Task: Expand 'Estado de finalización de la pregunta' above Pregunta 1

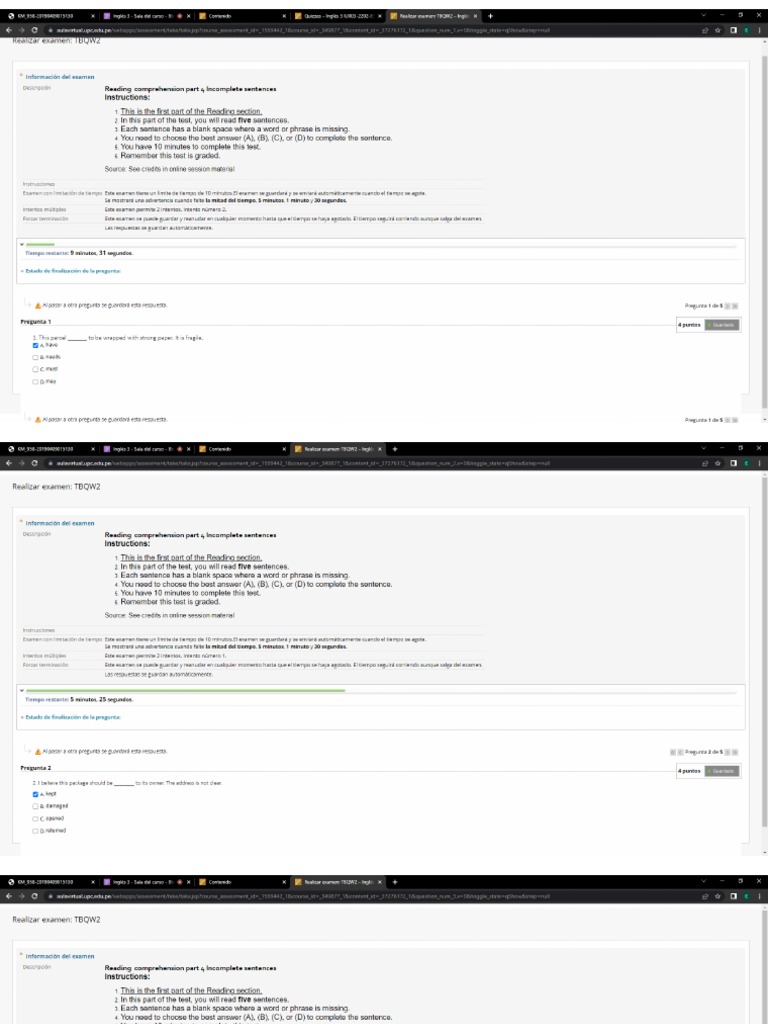Action: (71, 270)
